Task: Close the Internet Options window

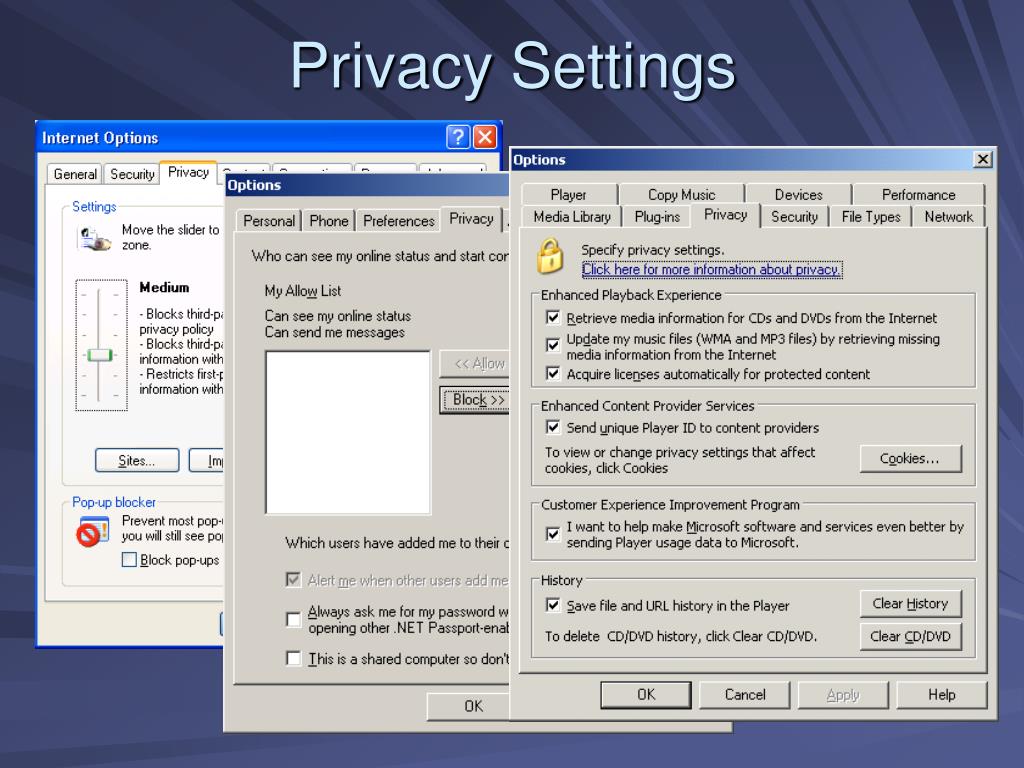Action: (485, 137)
